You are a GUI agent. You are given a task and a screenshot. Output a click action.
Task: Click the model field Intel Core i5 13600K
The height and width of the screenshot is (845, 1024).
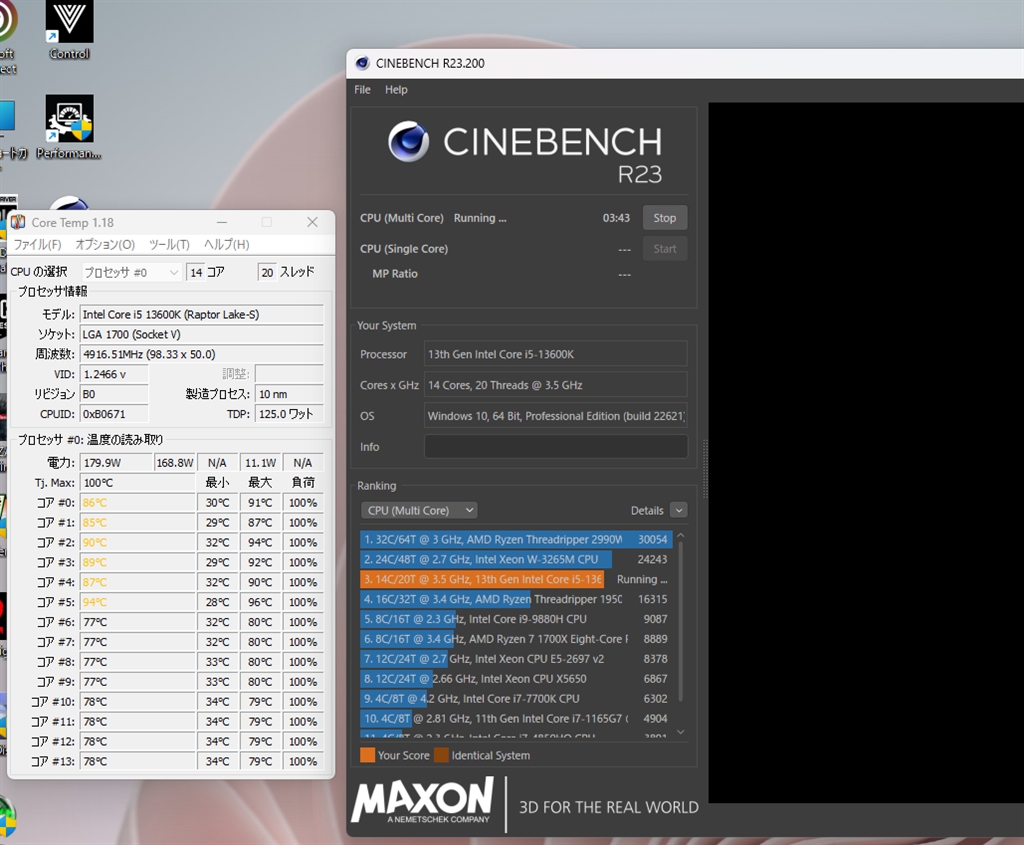[x=202, y=315]
